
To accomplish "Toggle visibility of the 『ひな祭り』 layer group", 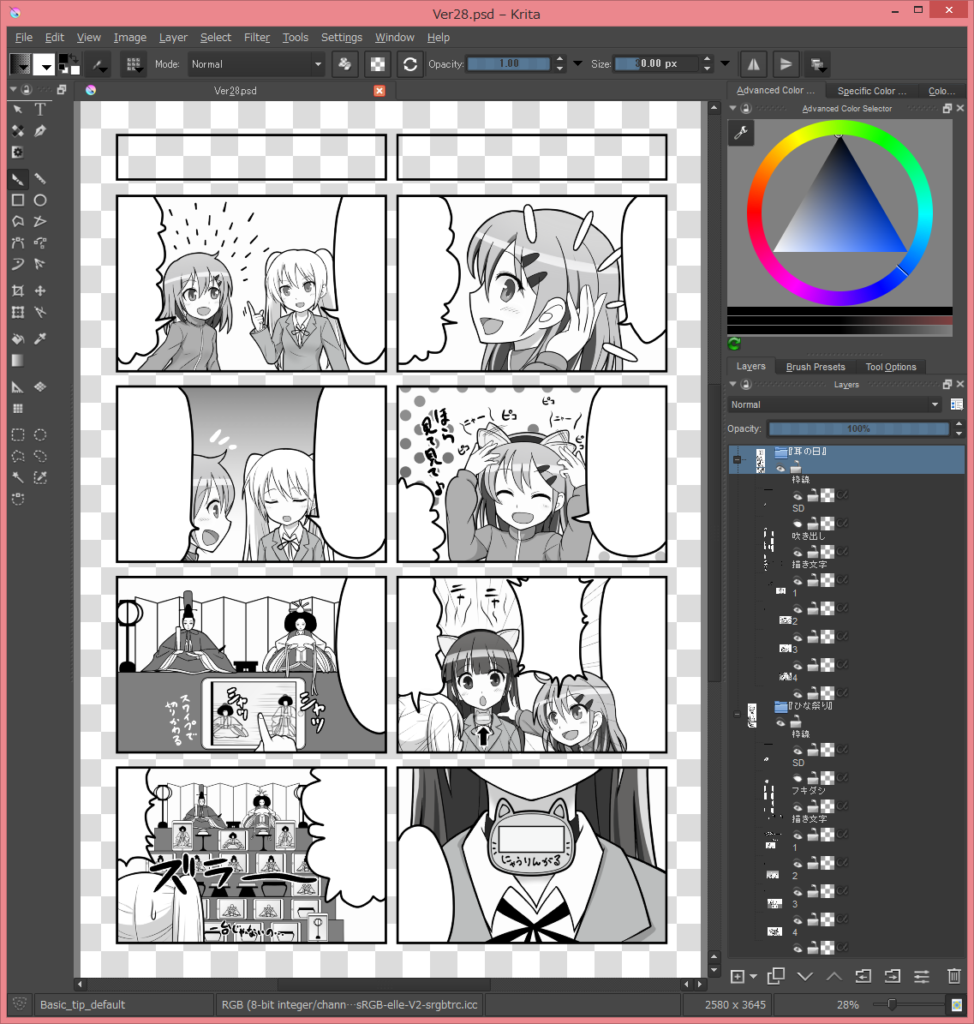I will (781, 722).
